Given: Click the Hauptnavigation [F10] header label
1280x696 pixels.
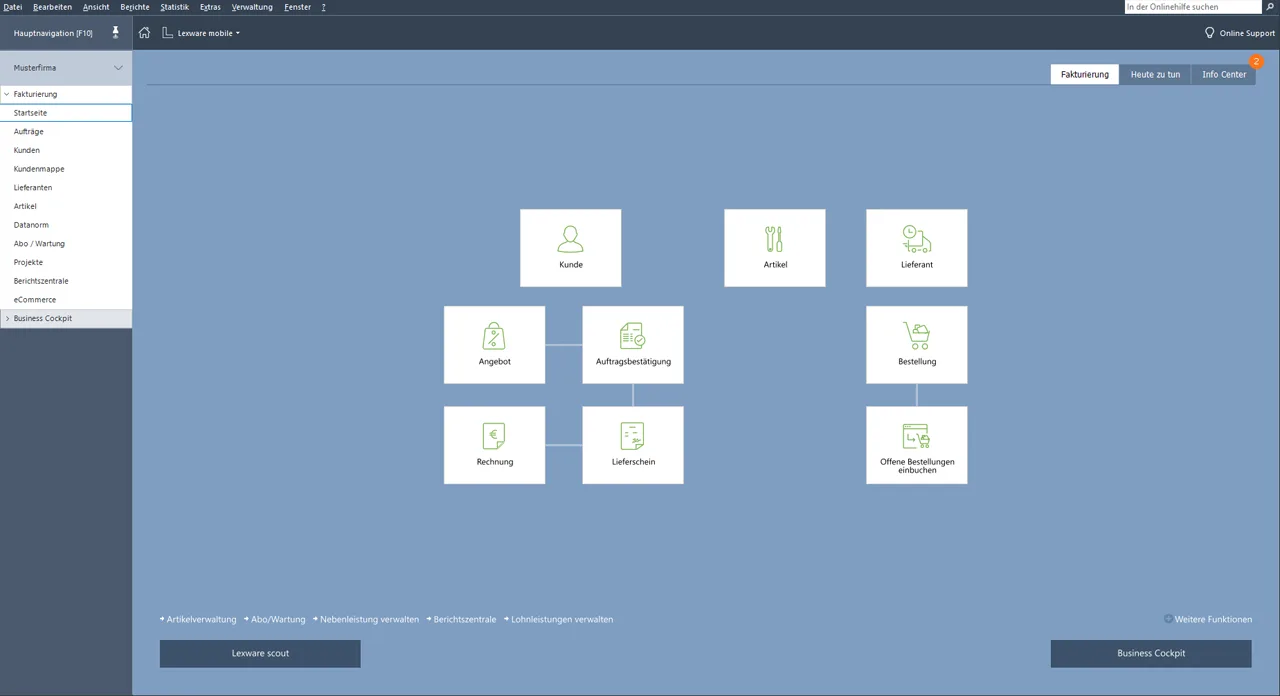Looking at the screenshot, I should click(53, 33).
